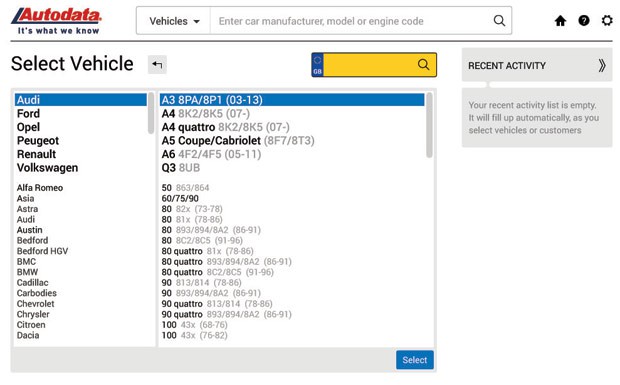Click the magnifier in yellow registration plate box
Screen dimensions: 620x385
[423, 64]
